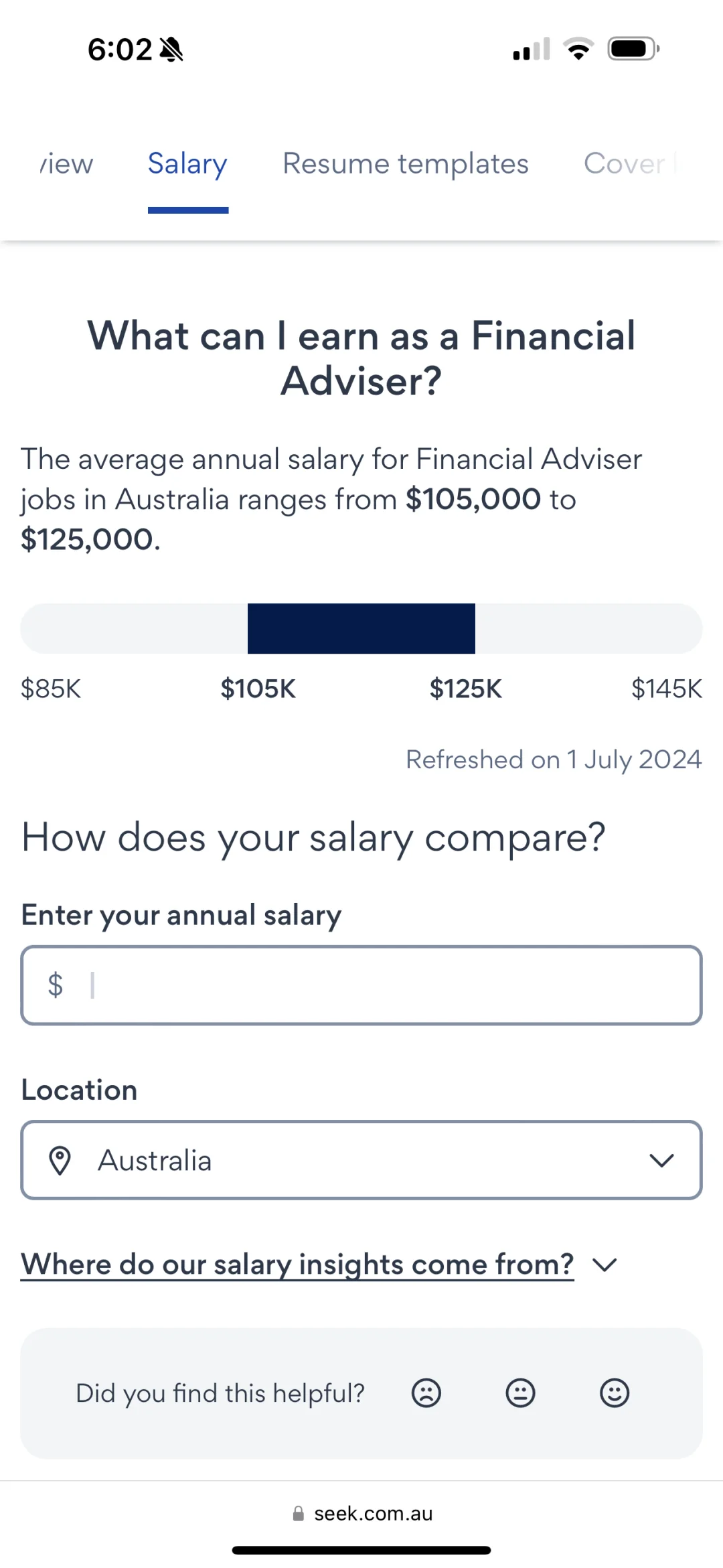Tap the happy face feedback icon
This screenshot has height=1568, width=723.
(615, 1393)
